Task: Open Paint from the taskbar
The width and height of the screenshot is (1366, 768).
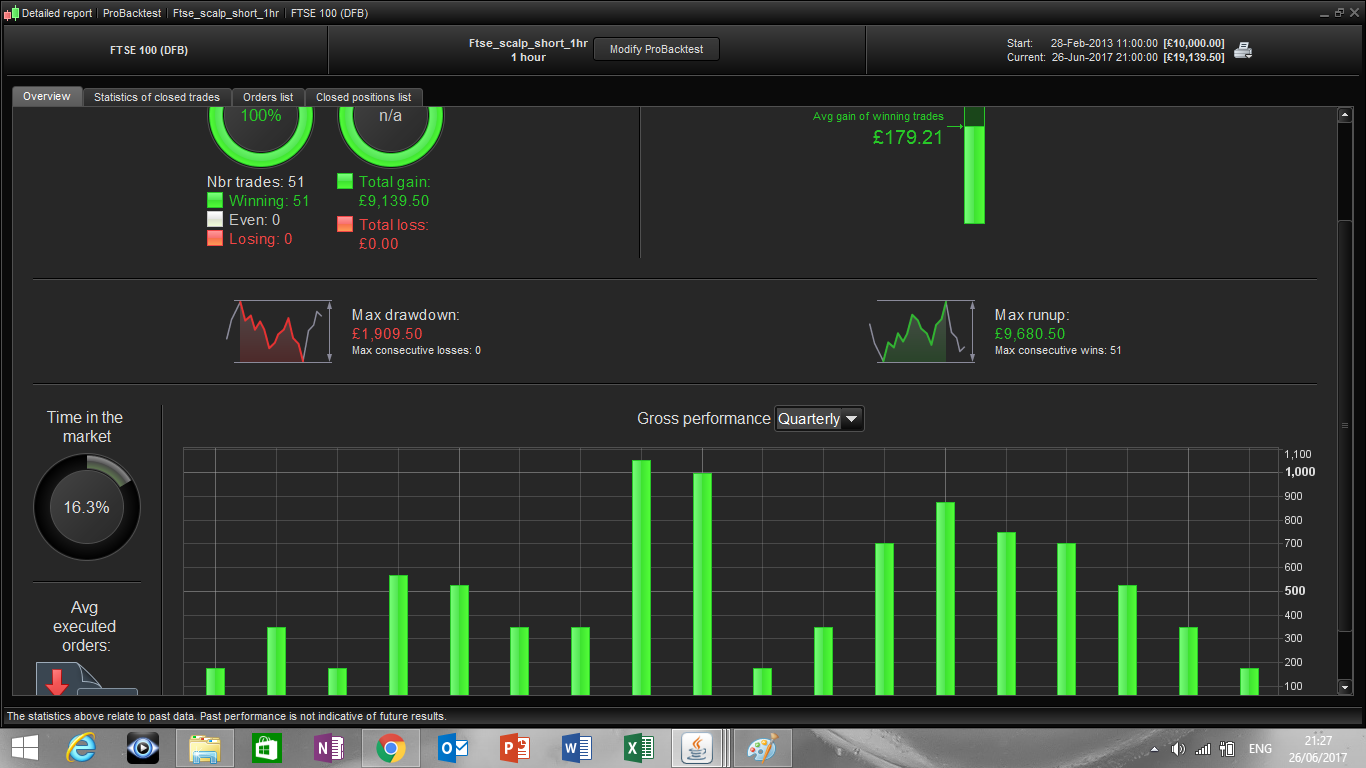Action: [x=762, y=748]
